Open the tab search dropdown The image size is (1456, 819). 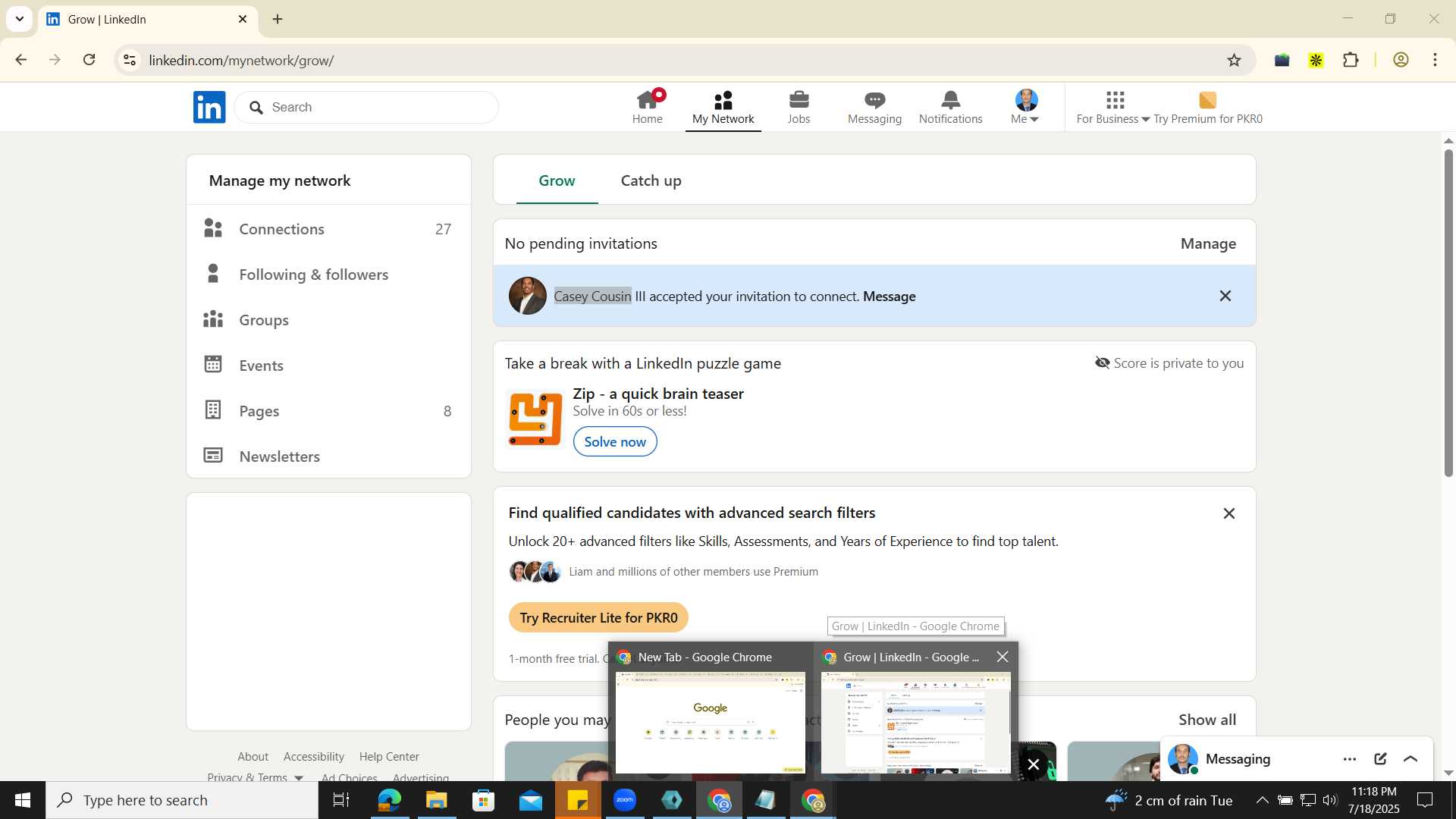coord(19,19)
